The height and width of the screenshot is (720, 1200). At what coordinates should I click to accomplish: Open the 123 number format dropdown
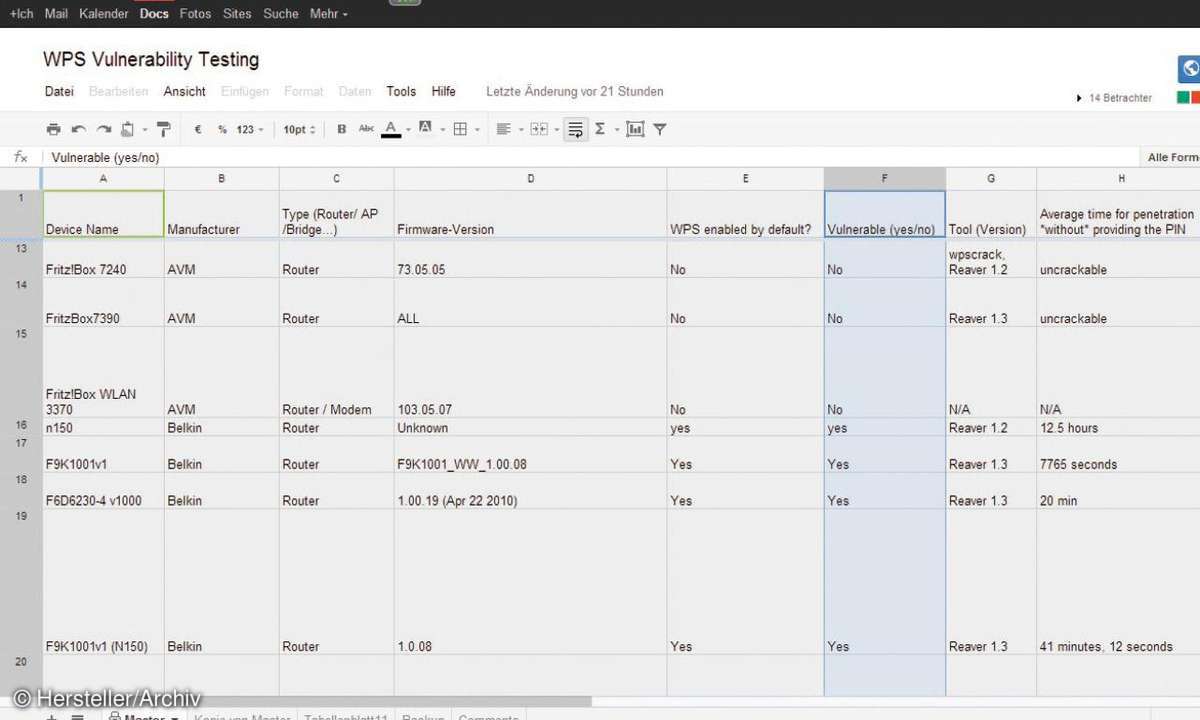(251, 129)
